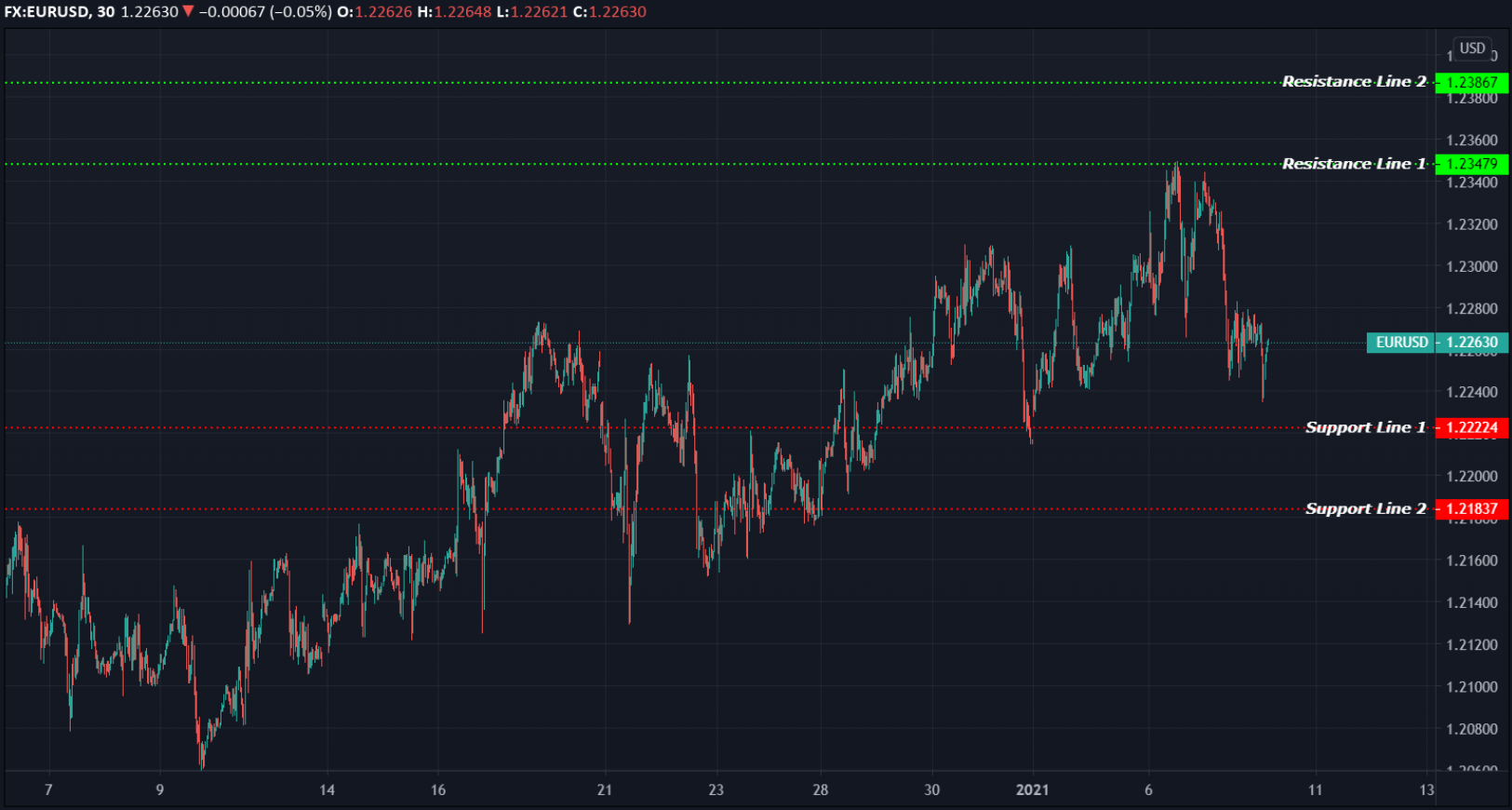1512x810 pixels.
Task: Click 1.21000 on the price axis
Action: coord(1472,687)
